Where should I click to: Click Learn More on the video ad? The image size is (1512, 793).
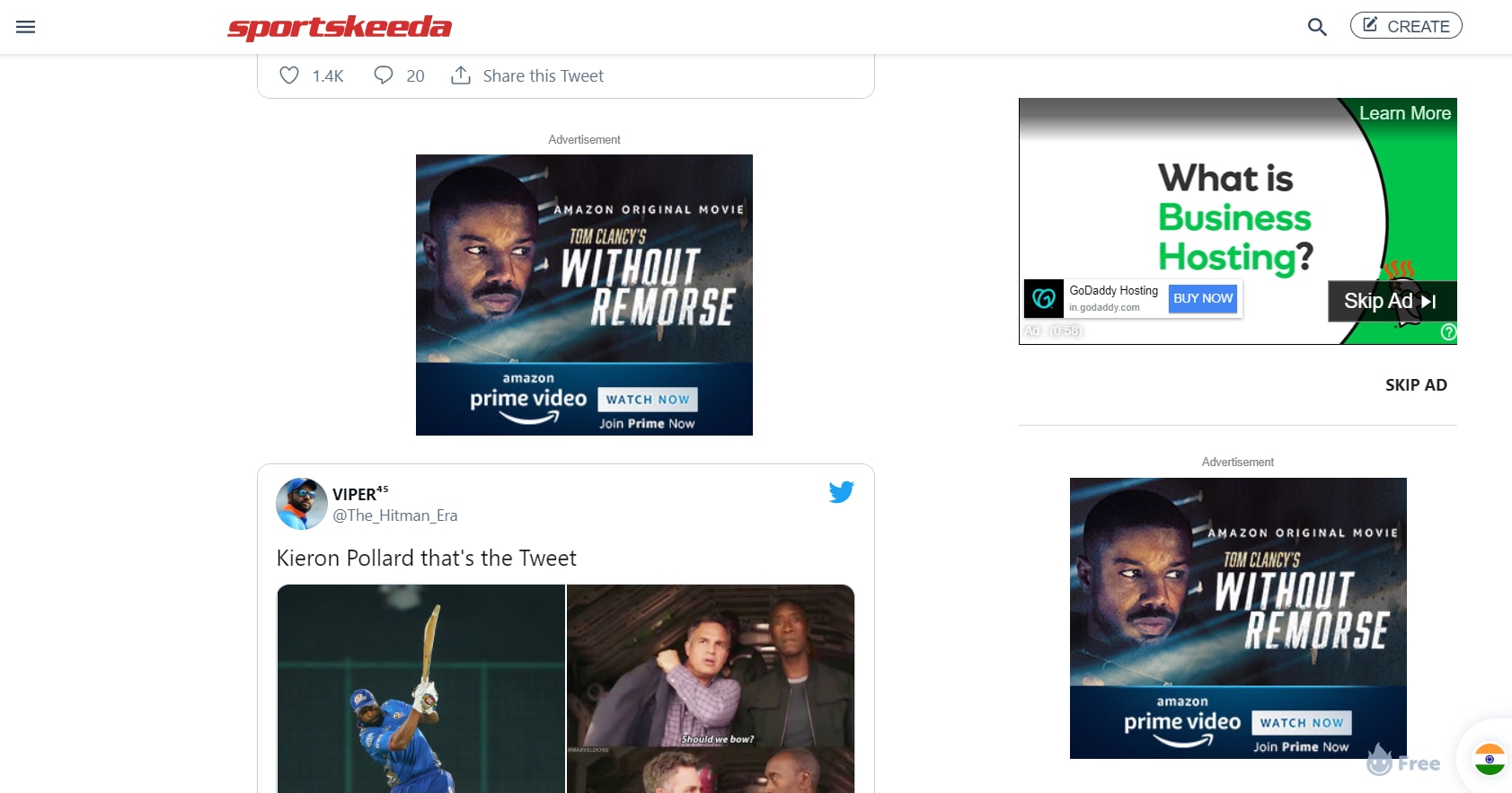tap(1405, 113)
